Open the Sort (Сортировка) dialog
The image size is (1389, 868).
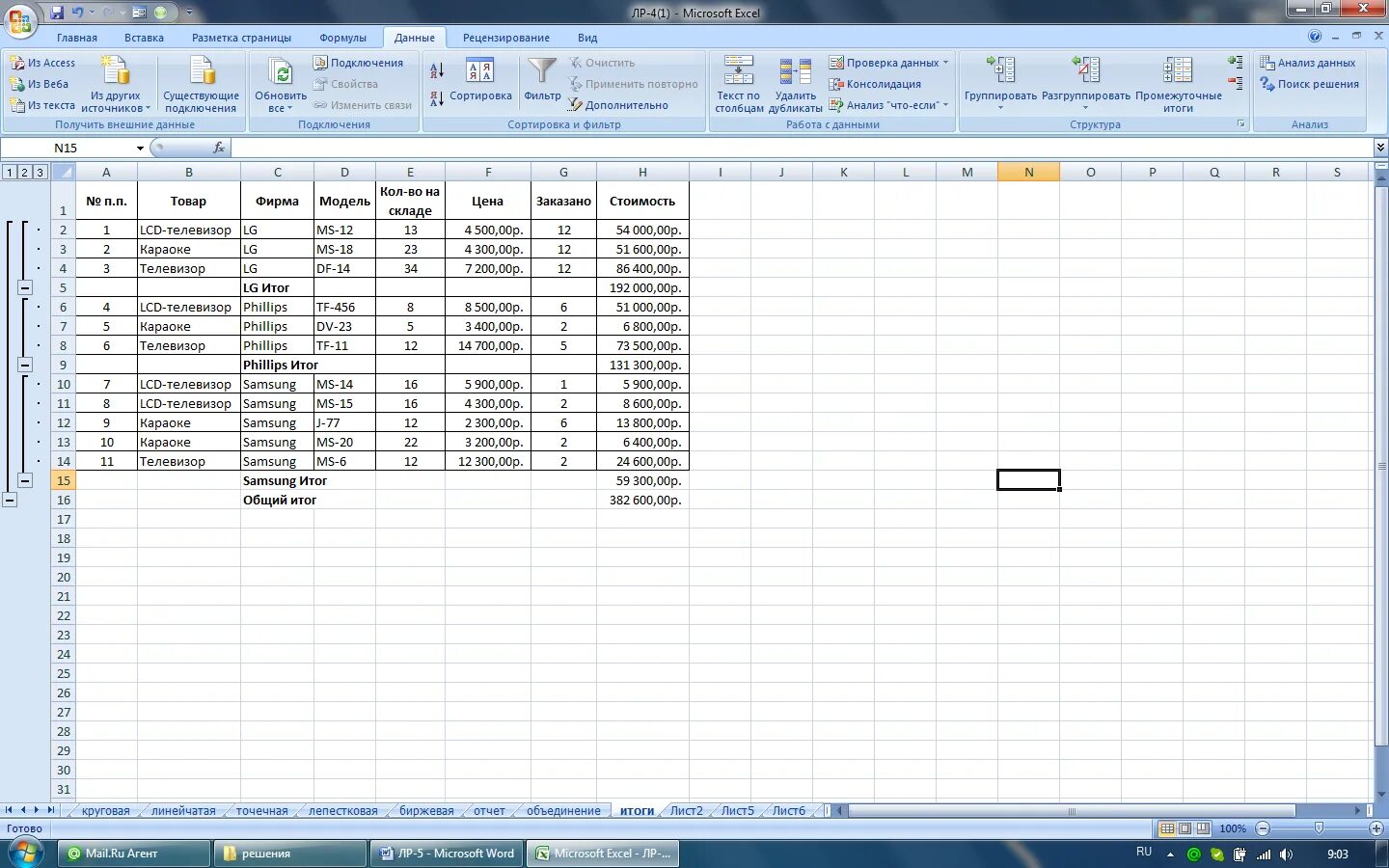pyautogui.click(x=480, y=82)
